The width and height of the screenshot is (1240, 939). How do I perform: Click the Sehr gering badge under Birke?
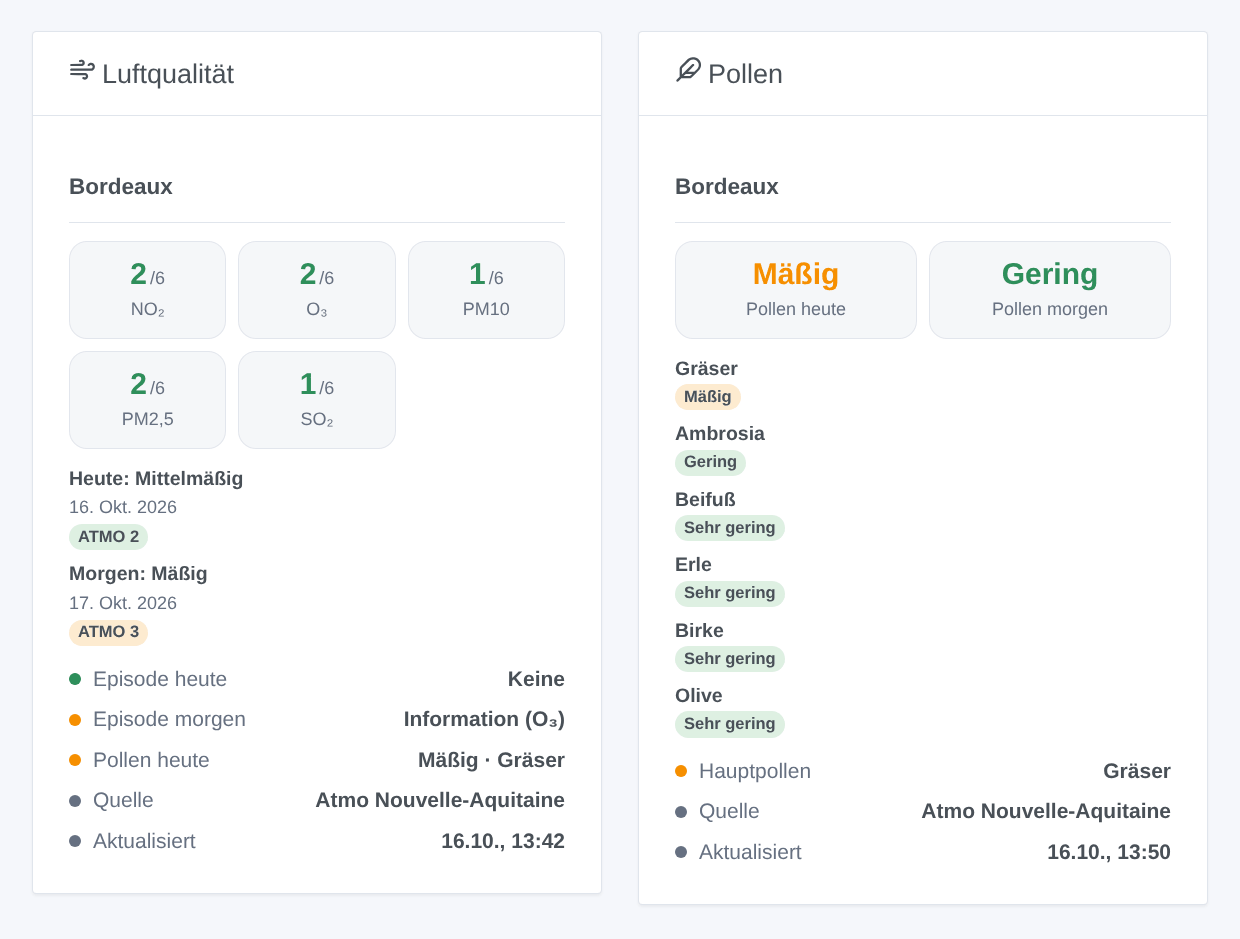coord(730,659)
